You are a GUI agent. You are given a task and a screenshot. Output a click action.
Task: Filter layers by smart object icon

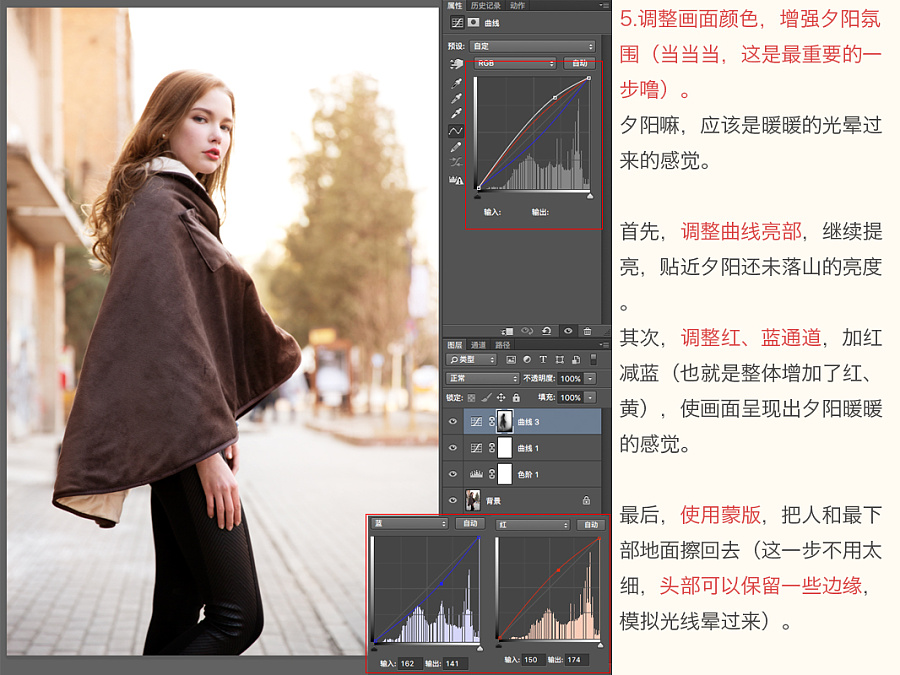(576, 360)
